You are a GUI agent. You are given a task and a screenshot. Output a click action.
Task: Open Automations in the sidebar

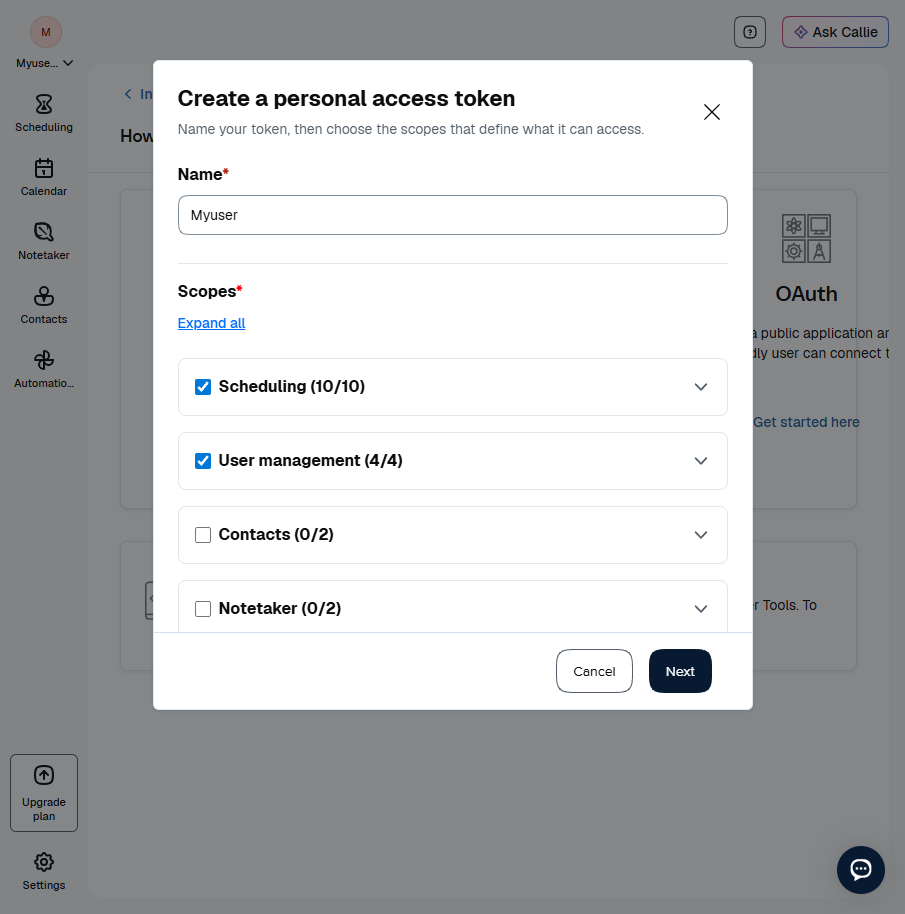(x=44, y=370)
